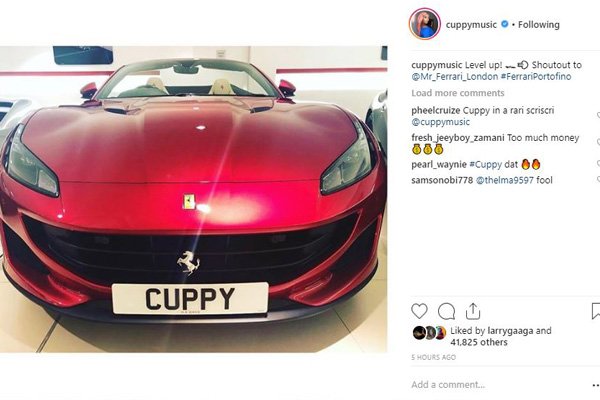Click the verified badge next to cuppymusic
This screenshot has width=600, height=400.
click(x=505, y=24)
